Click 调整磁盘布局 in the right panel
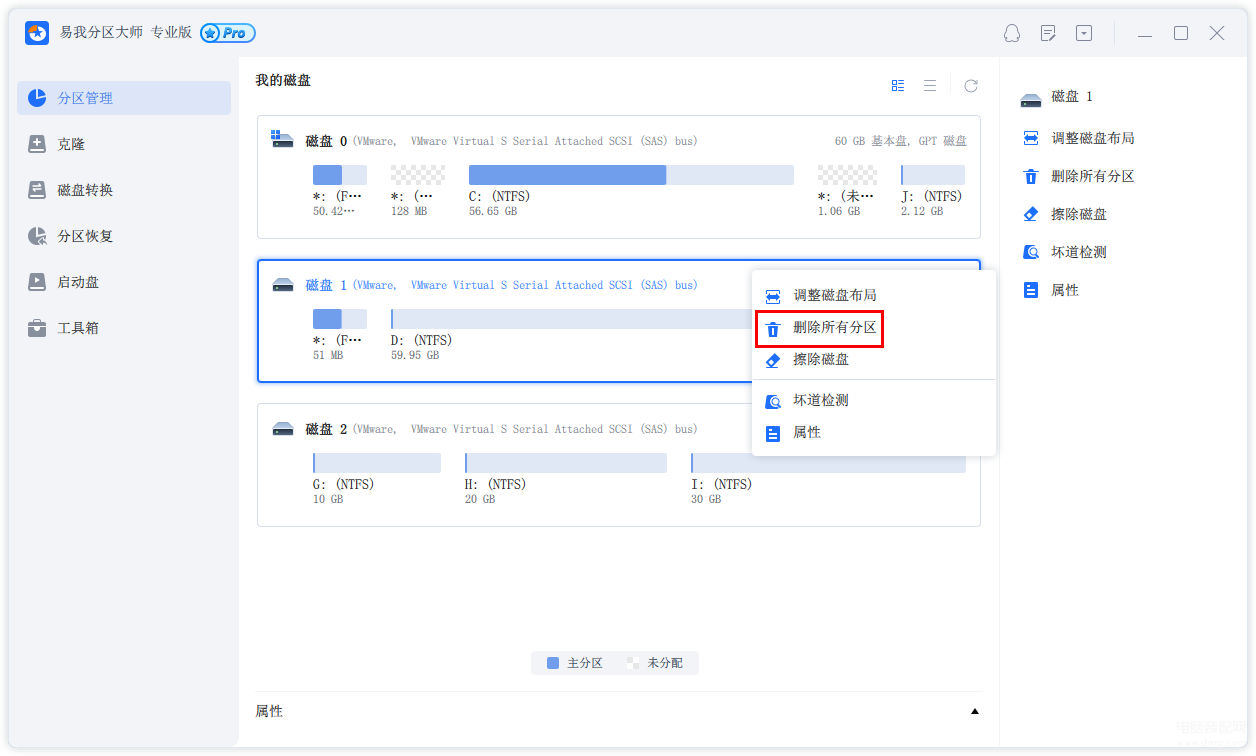 [1093, 138]
